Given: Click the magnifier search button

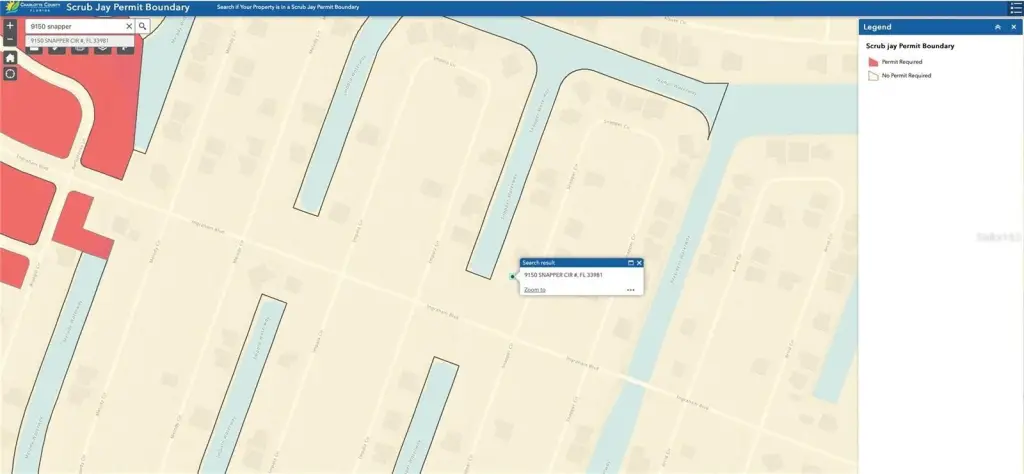Looking at the screenshot, I should (x=143, y=26).
